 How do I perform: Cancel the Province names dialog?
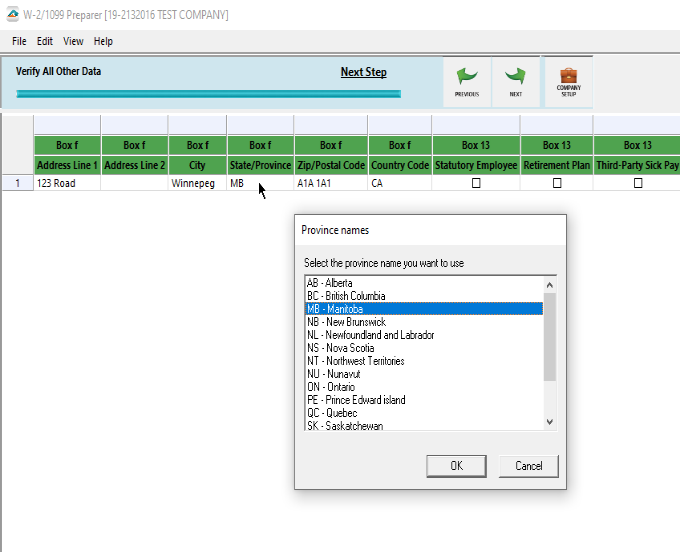pos(528,466)
